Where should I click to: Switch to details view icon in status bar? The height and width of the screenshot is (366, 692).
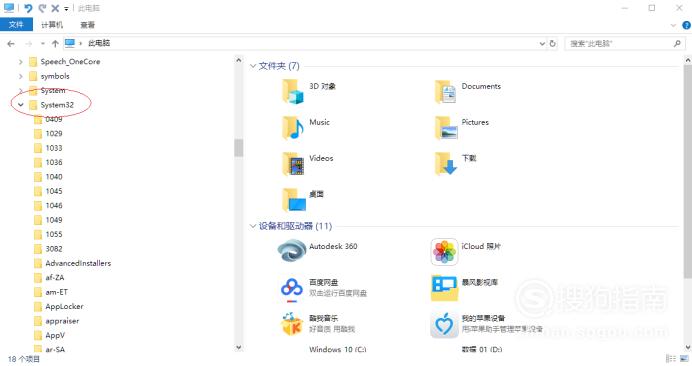tap(671, 358)
